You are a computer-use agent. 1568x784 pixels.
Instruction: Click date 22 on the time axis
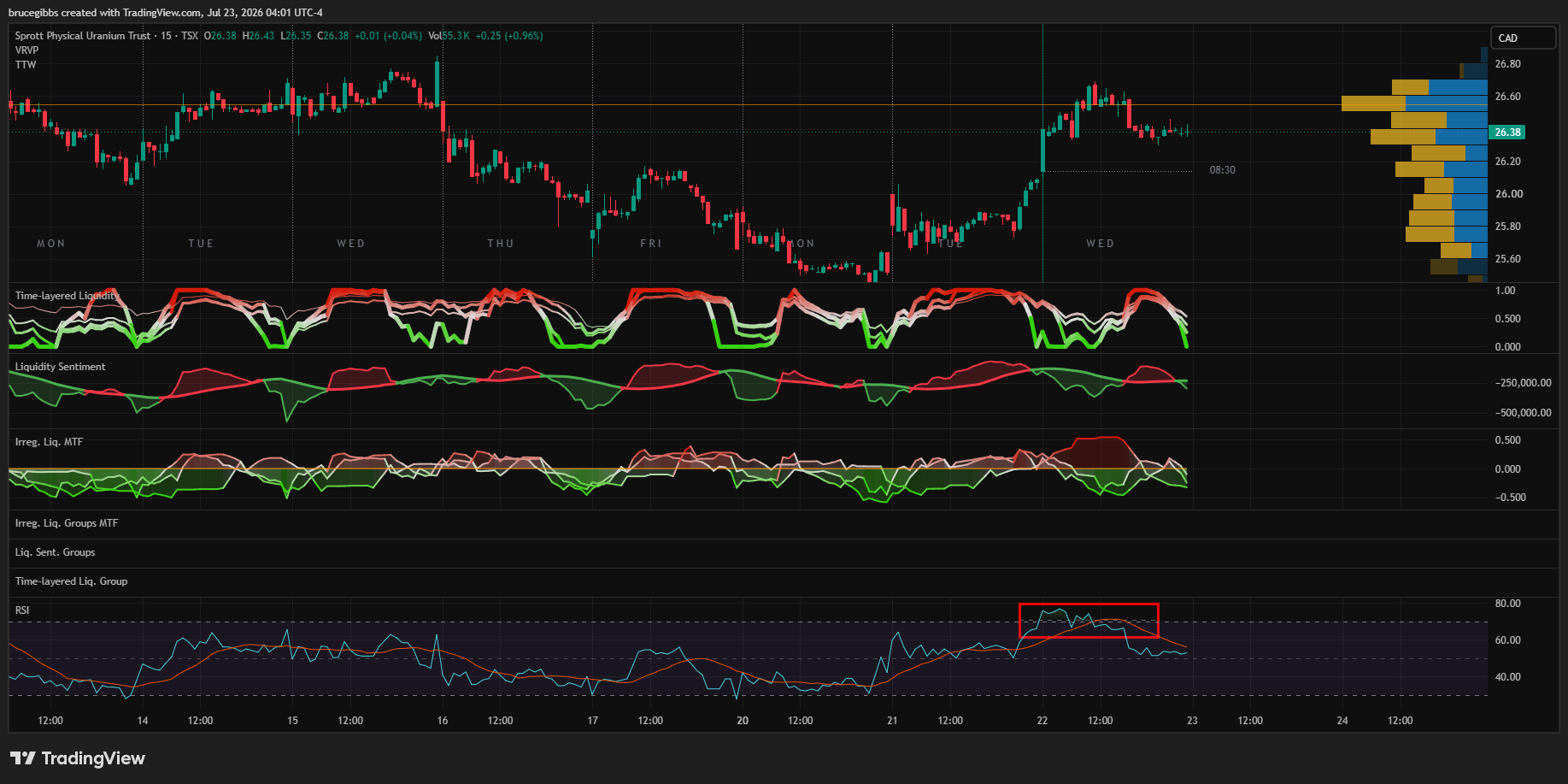(1042, 721)
